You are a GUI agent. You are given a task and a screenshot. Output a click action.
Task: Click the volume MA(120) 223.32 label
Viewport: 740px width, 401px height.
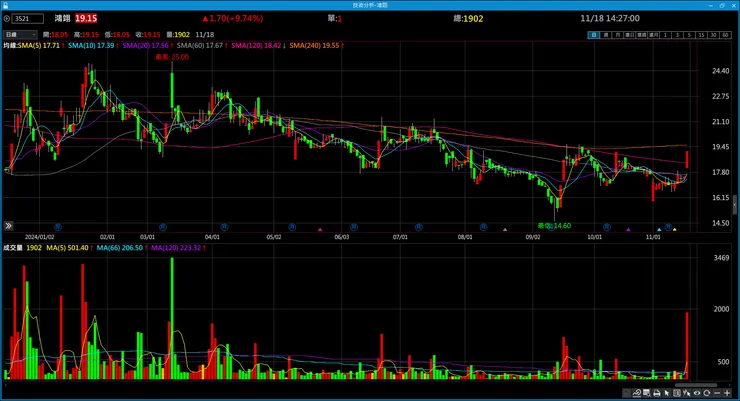click(x=176, y=248)
